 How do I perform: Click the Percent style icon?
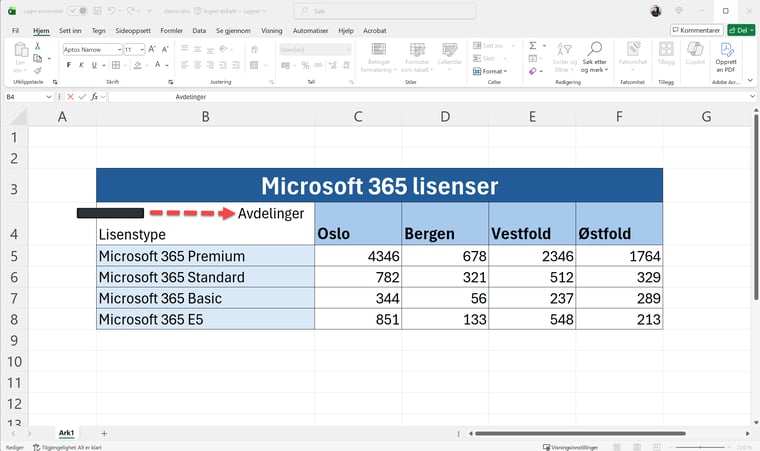coord(305,65)
